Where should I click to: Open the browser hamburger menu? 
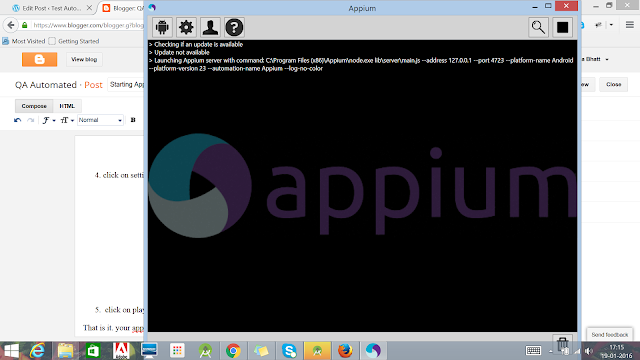click(630, 25)
